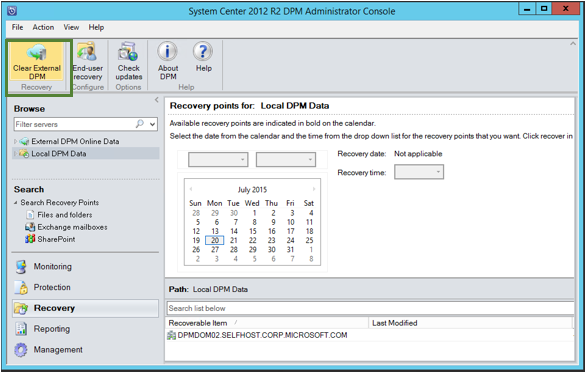Viewport: 587px width, 376px height.
Task: Select Files and folders search option
Action: [65, 215]
